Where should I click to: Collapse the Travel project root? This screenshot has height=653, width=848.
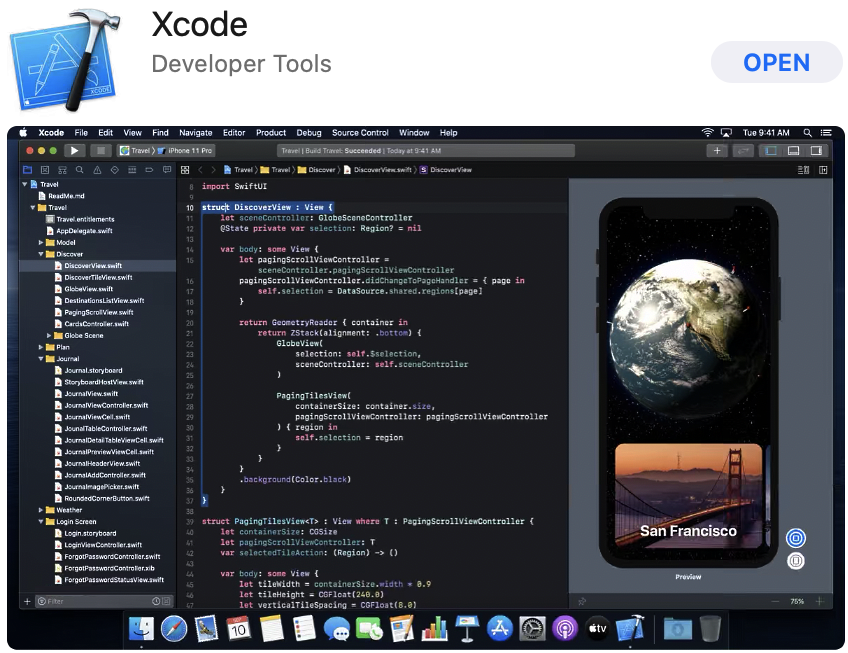[25, 184]
